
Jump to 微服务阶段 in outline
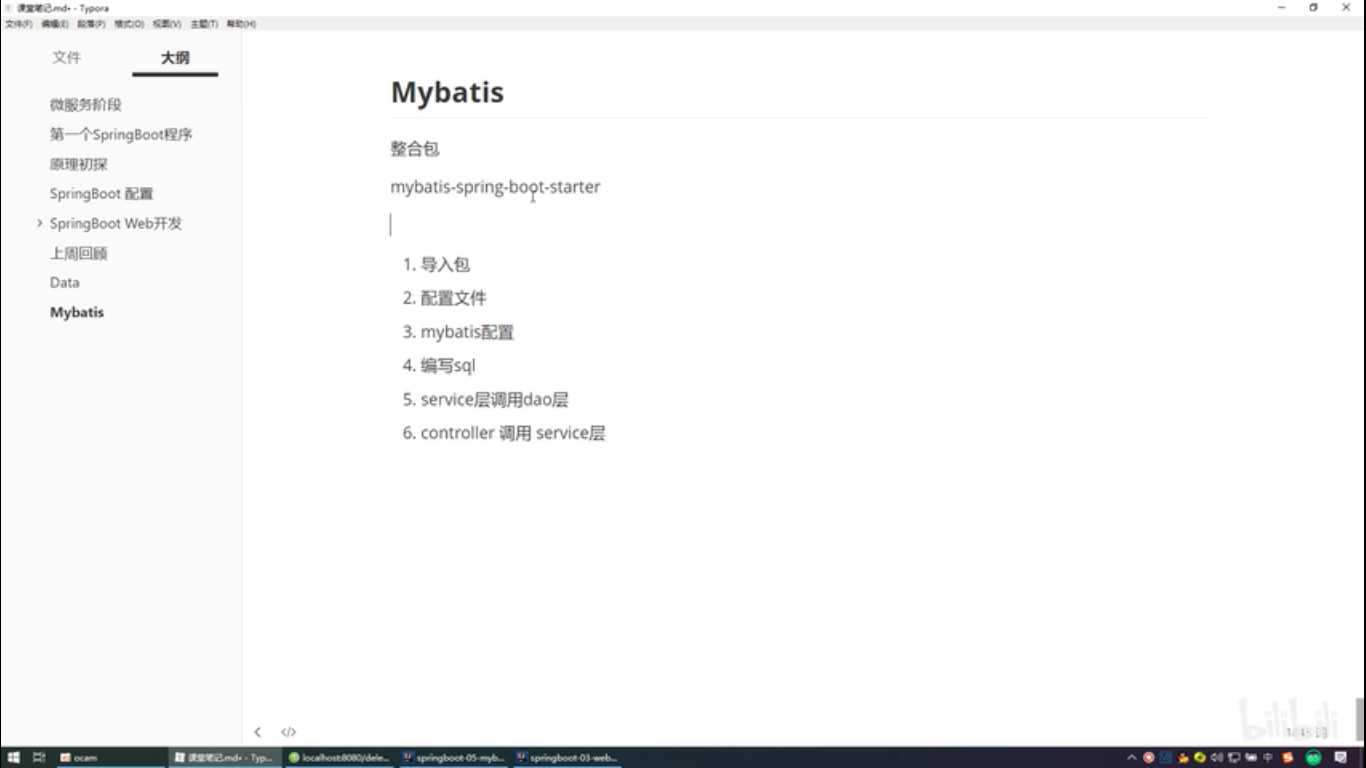tap(86, 105)
